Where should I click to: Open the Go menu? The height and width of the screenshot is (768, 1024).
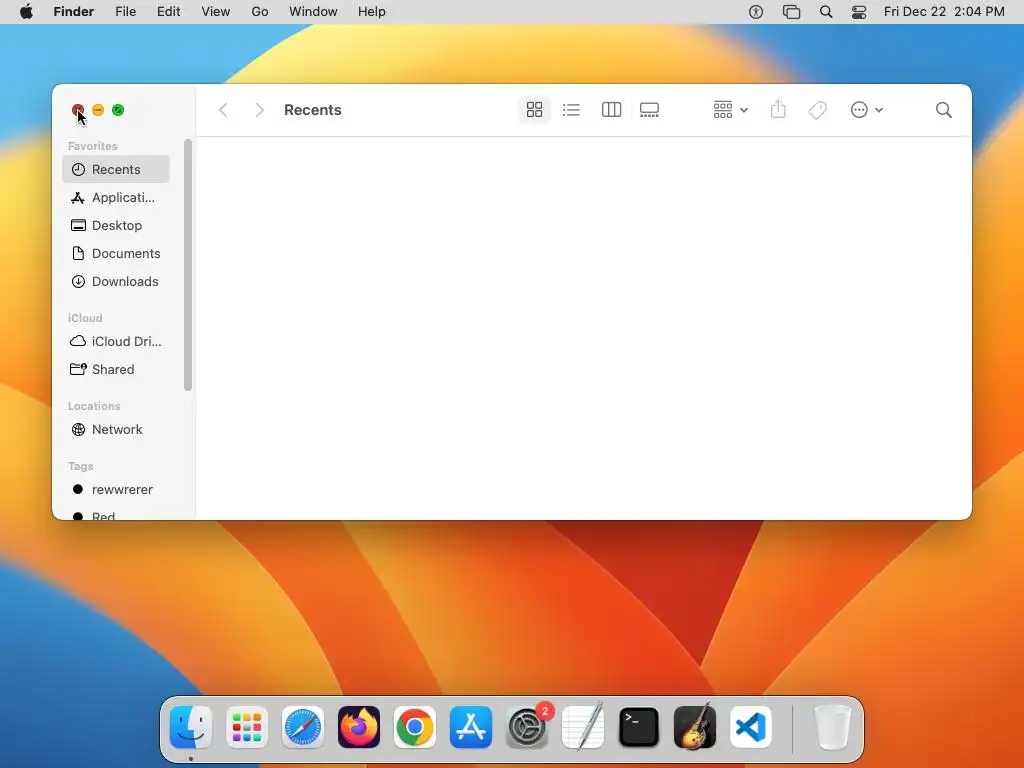260,12
